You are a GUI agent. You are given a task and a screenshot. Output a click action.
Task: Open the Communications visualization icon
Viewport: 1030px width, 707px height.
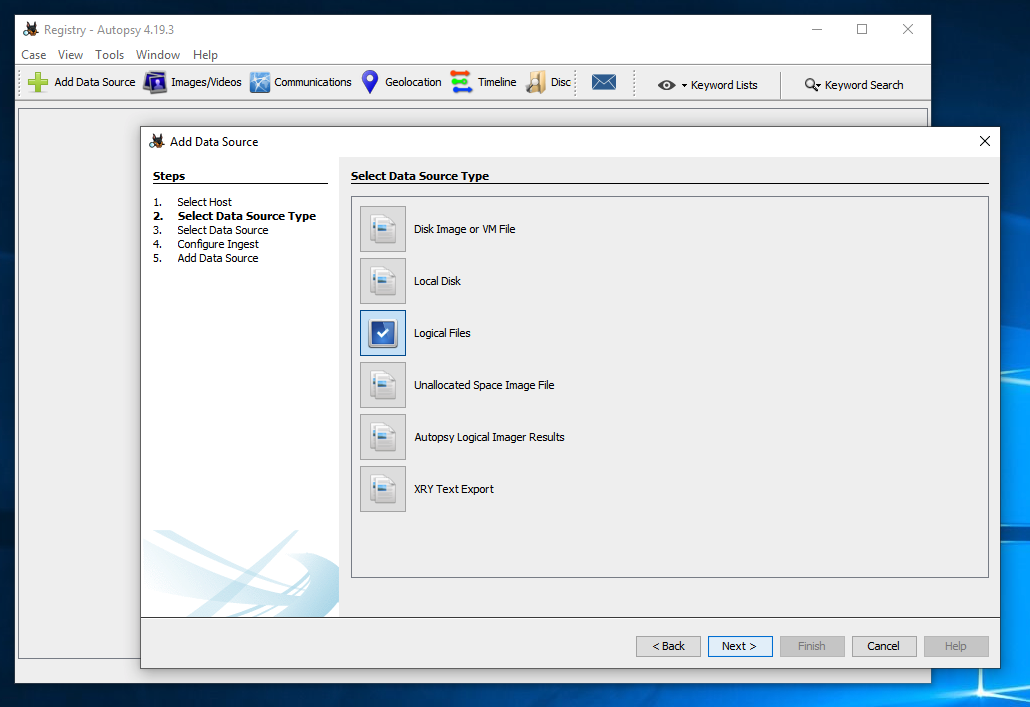pos(259,82)
